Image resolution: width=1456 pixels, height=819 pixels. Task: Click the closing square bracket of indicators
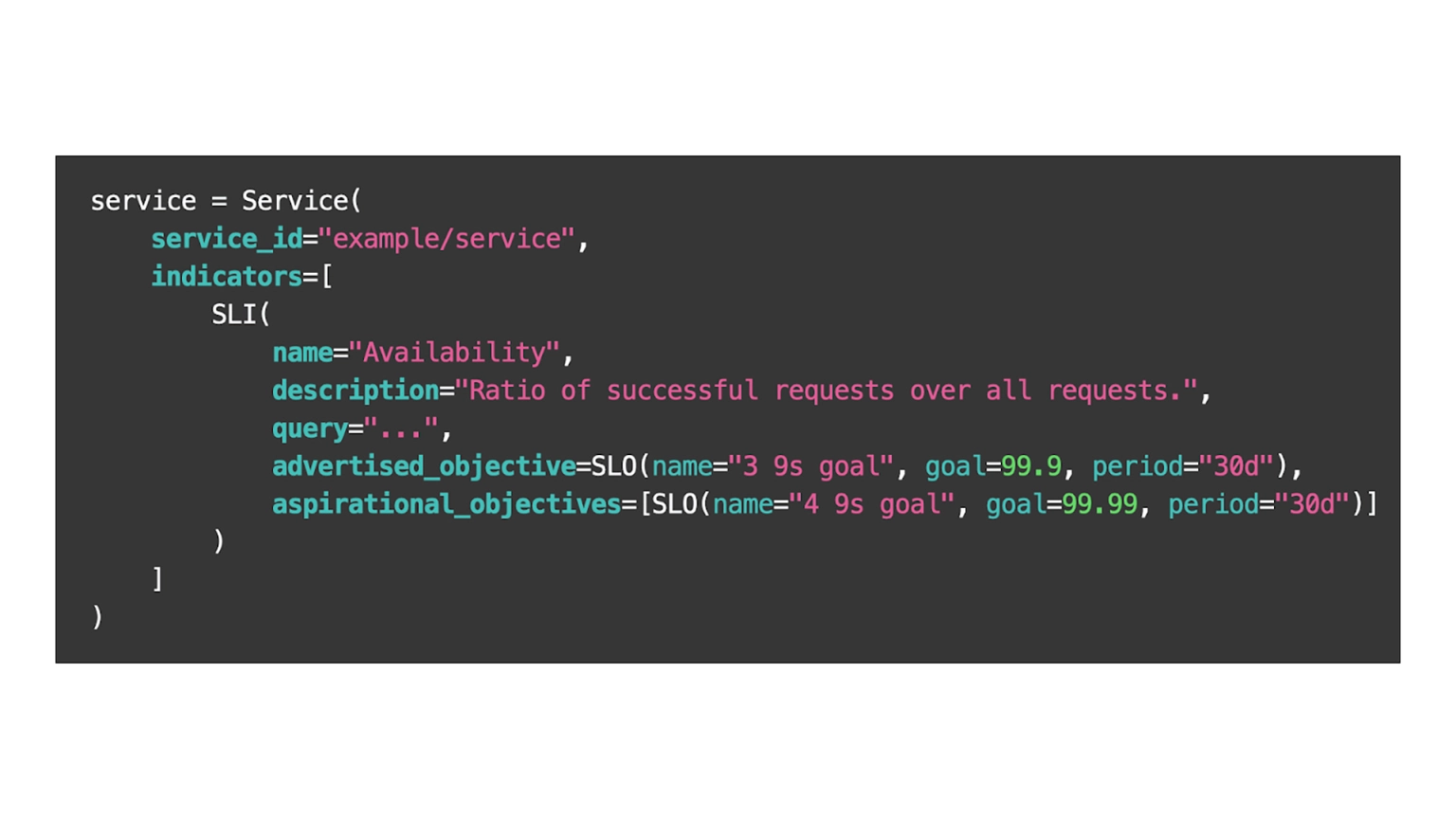pos(157,579)
